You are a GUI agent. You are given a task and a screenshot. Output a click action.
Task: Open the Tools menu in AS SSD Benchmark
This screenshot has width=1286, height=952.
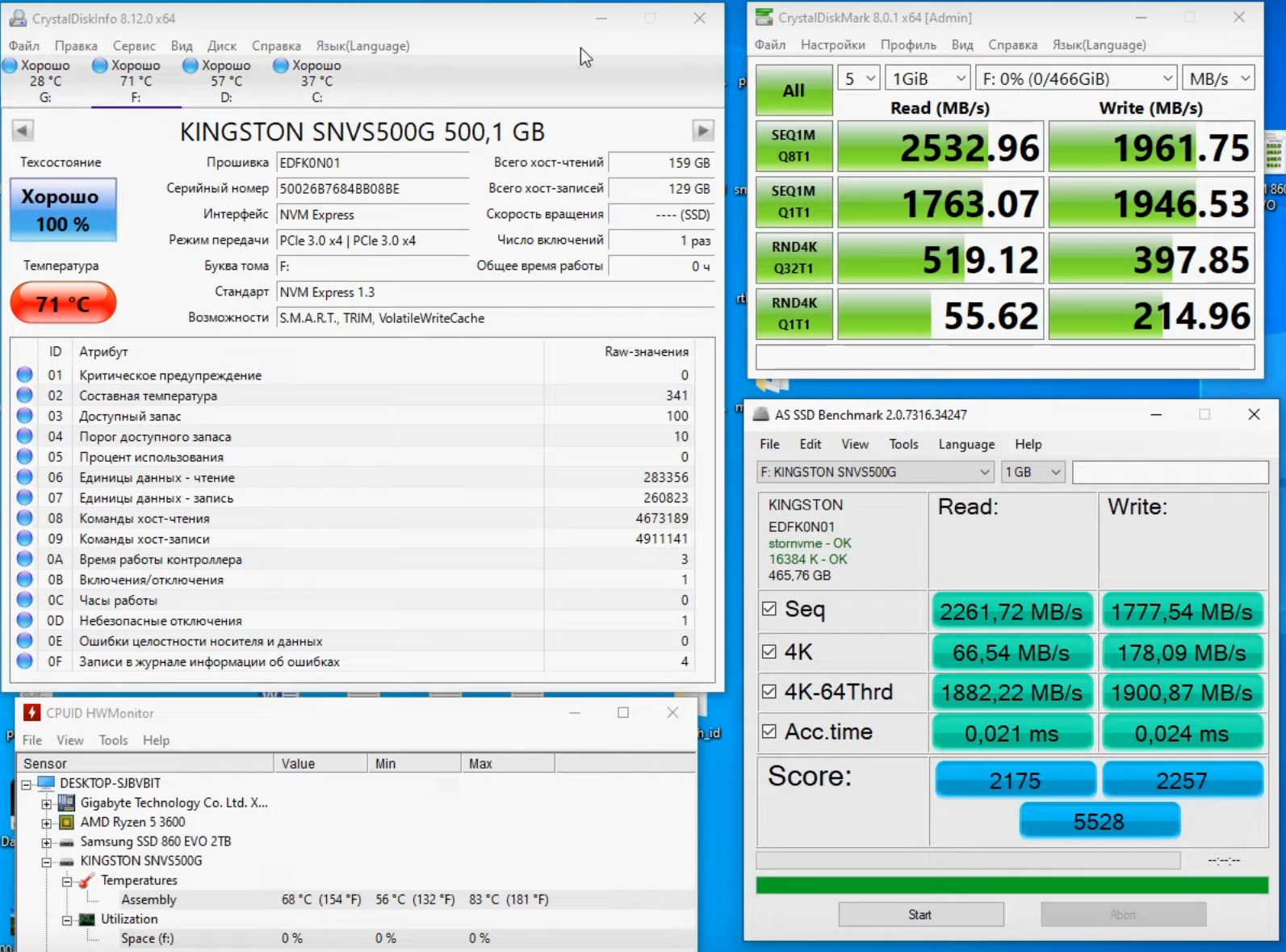(x=903, y=444)
